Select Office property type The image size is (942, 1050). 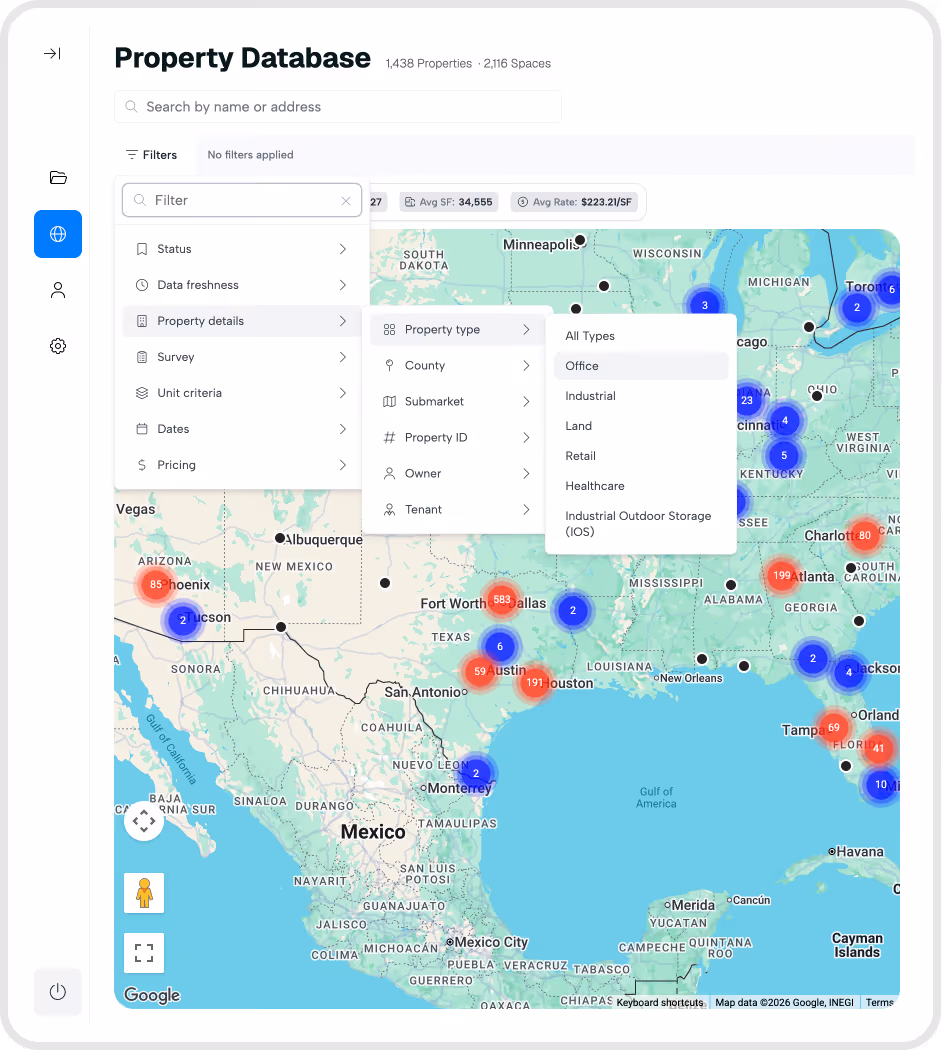click(641, 366)
